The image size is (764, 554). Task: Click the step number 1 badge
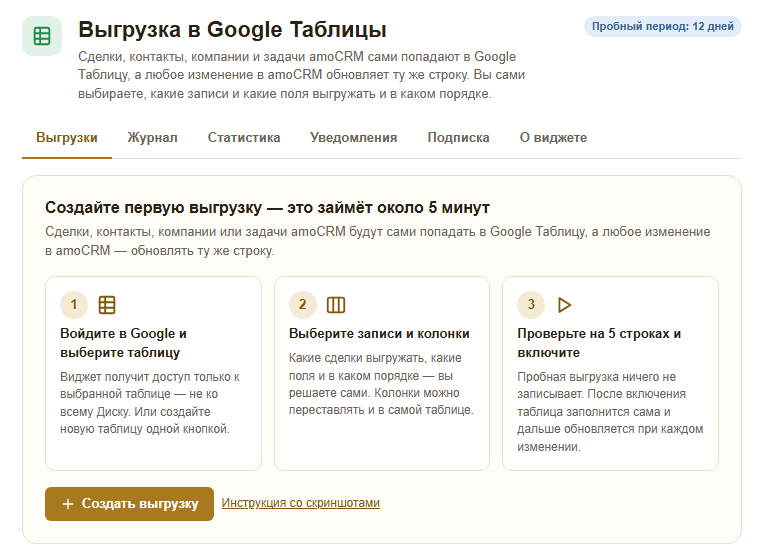coord(74,305)
